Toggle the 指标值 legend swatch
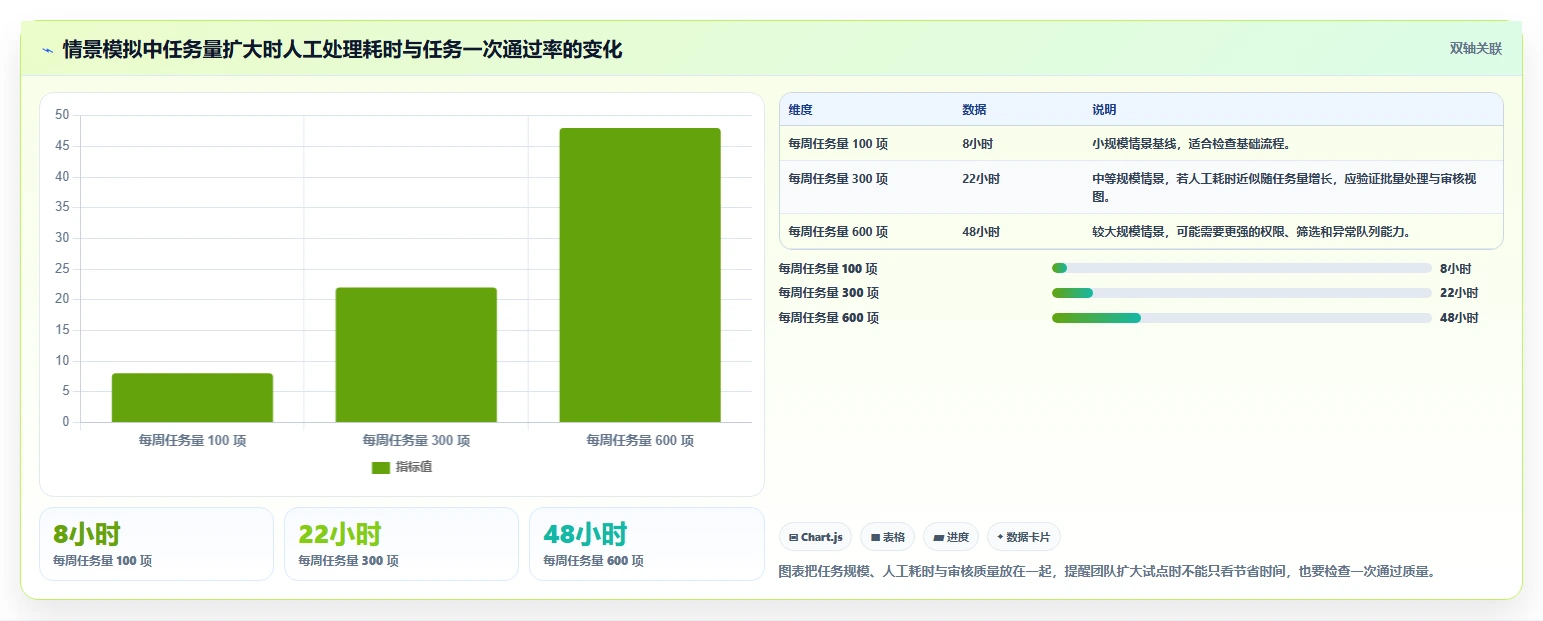Viewport: 1543px width, 621px height. (x=381, y=467)
